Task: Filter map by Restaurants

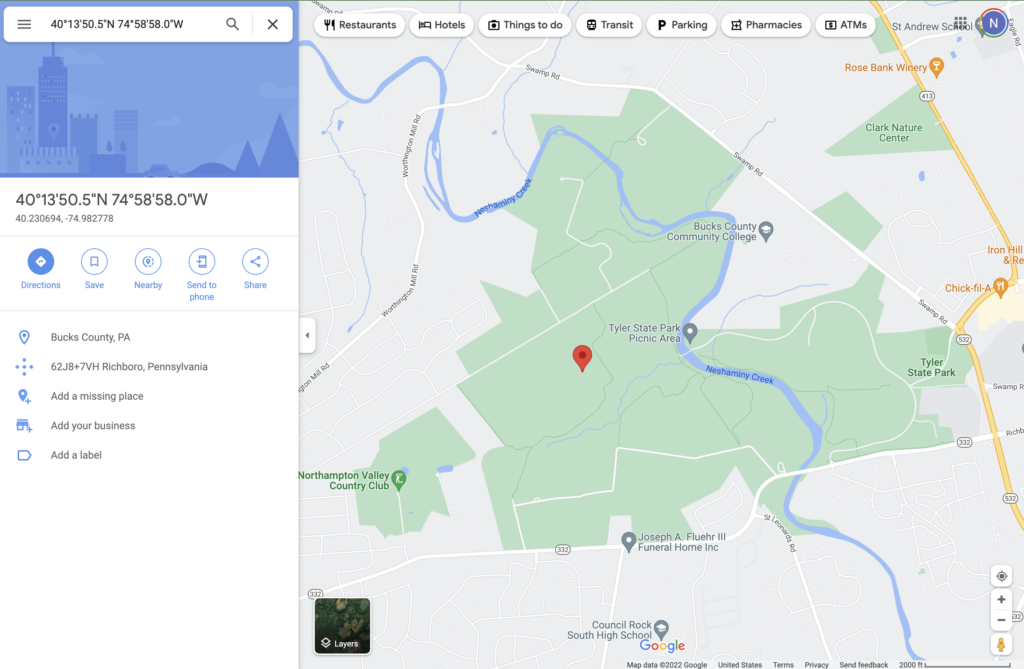Action: (360, 25)
